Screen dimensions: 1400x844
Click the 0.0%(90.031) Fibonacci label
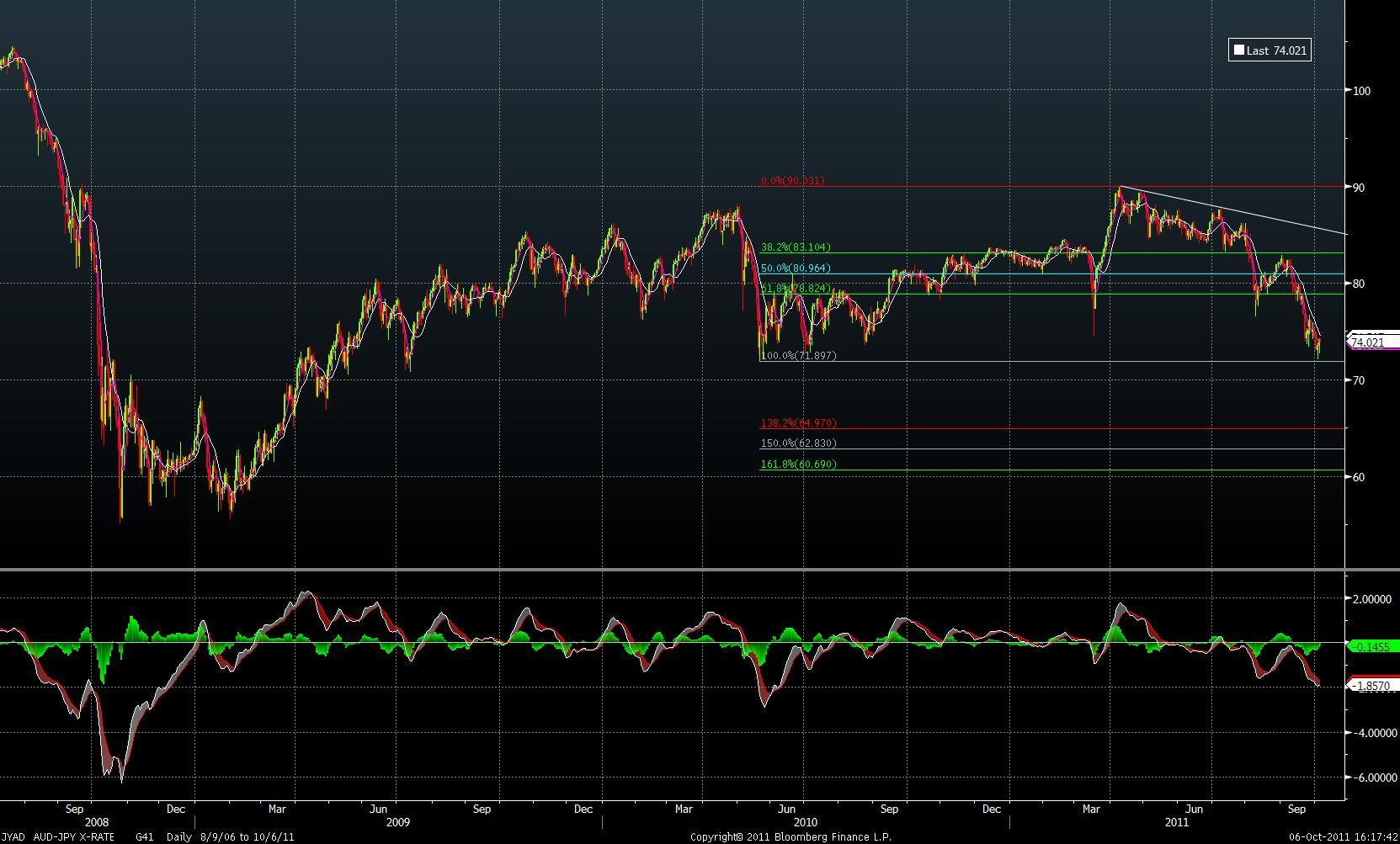[x=792, y=181]
